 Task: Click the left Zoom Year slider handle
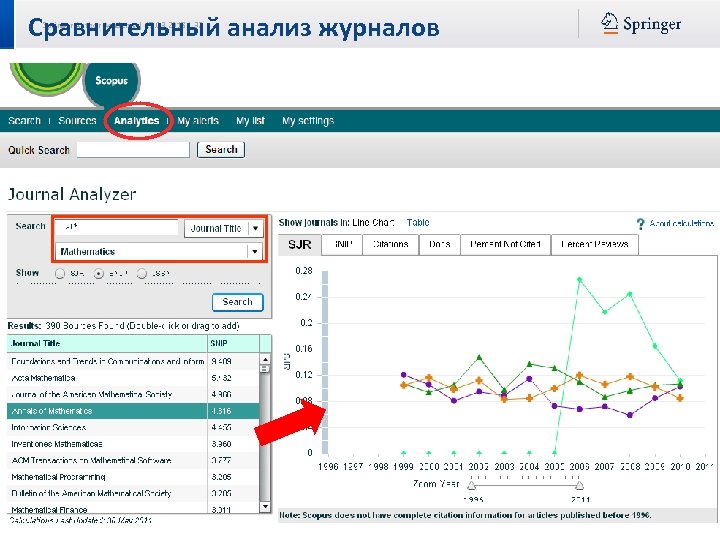[x=472, y=485]
